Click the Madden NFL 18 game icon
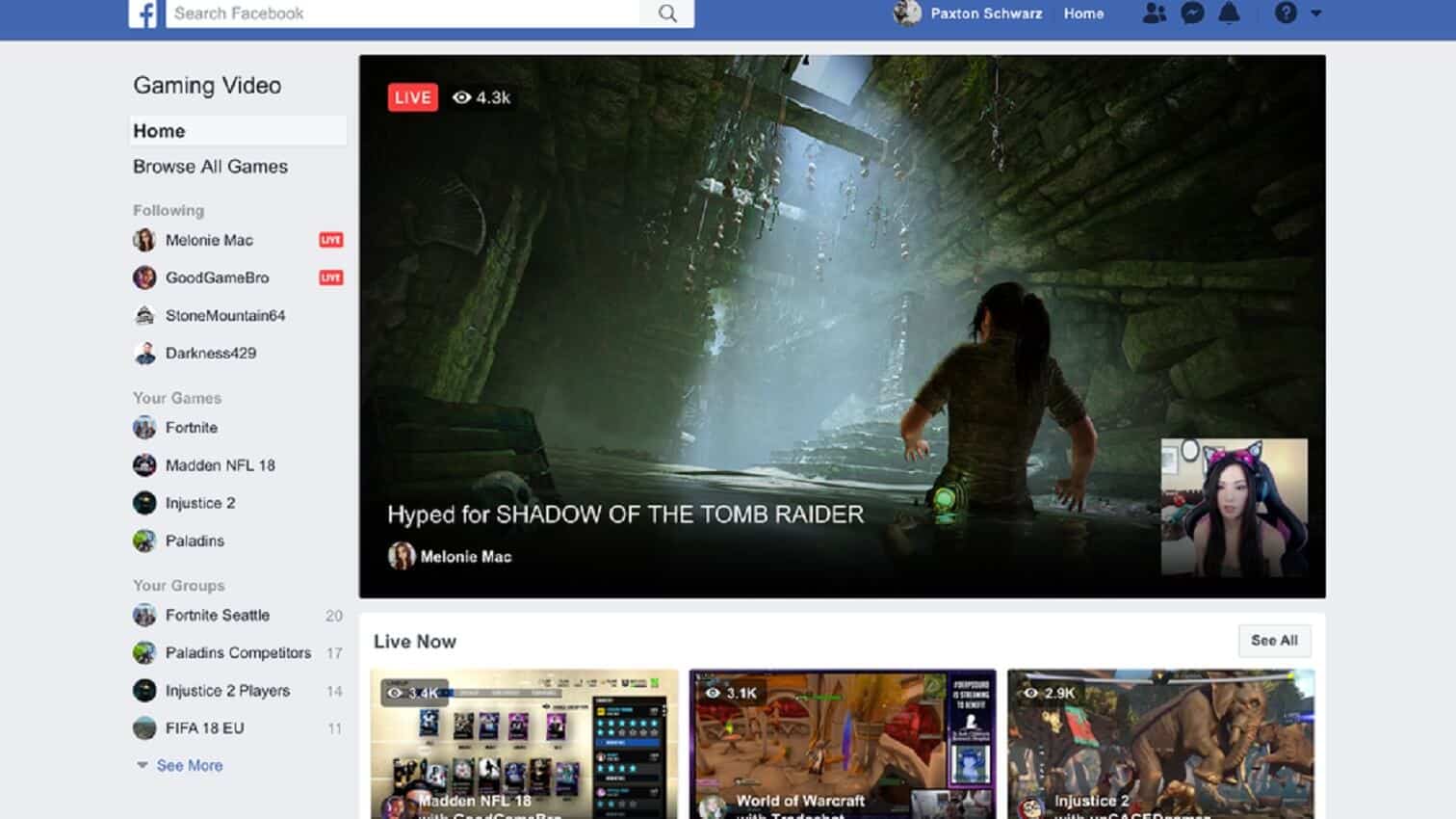Viewport: 1456px width, 819px height. [x=144, y=465]
